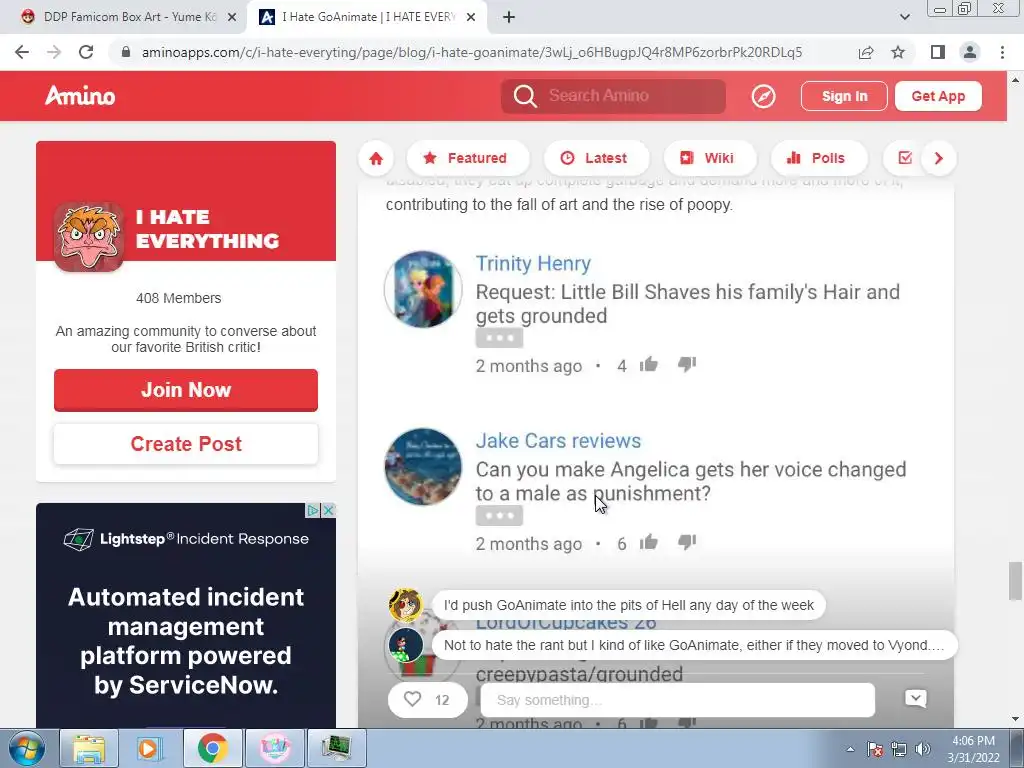The width and height of the screenshot is (1024, 768).
Task: Open the Windows Start menu
Action: 27,748
